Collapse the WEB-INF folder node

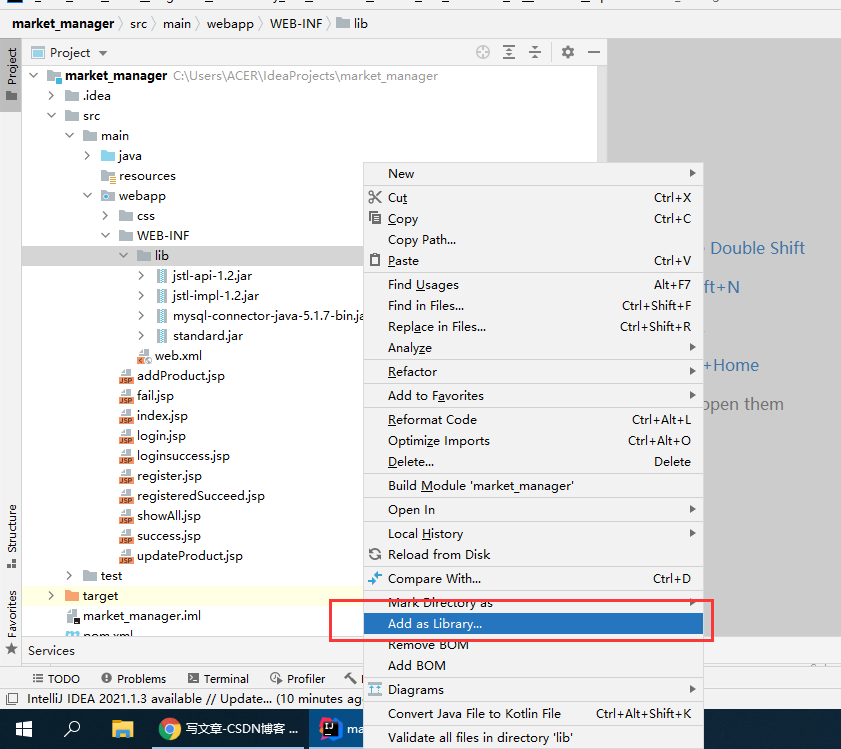[106, 236]
